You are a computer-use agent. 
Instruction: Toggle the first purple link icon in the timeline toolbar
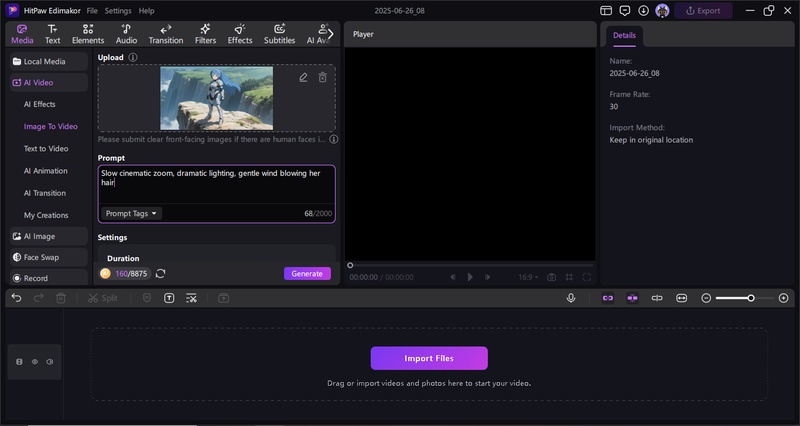click(x=608, y=298)
